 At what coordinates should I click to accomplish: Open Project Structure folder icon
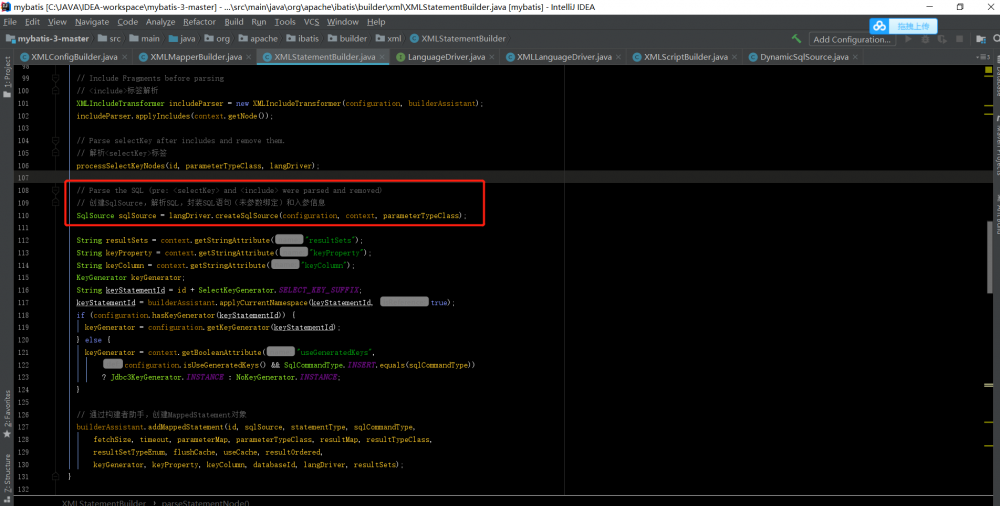pyautogui.click(x=981, y=39)
